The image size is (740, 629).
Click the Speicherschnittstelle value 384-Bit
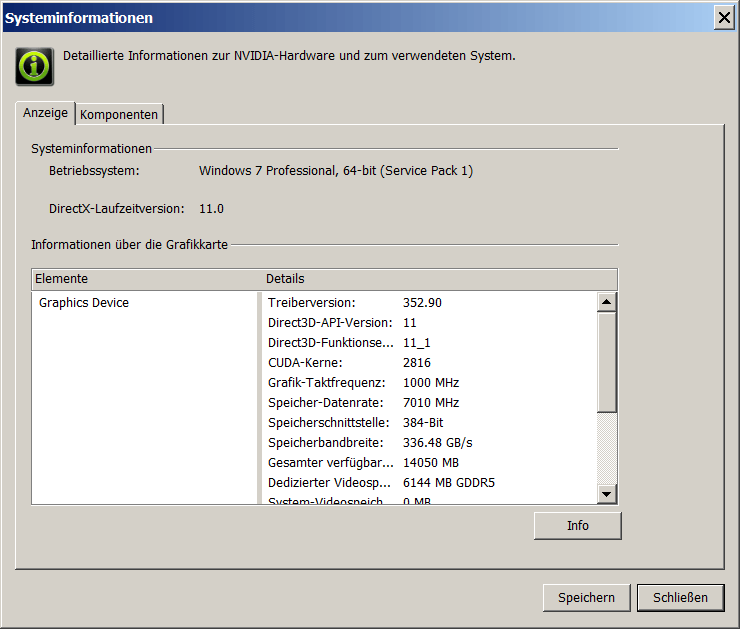click(423, 423)
